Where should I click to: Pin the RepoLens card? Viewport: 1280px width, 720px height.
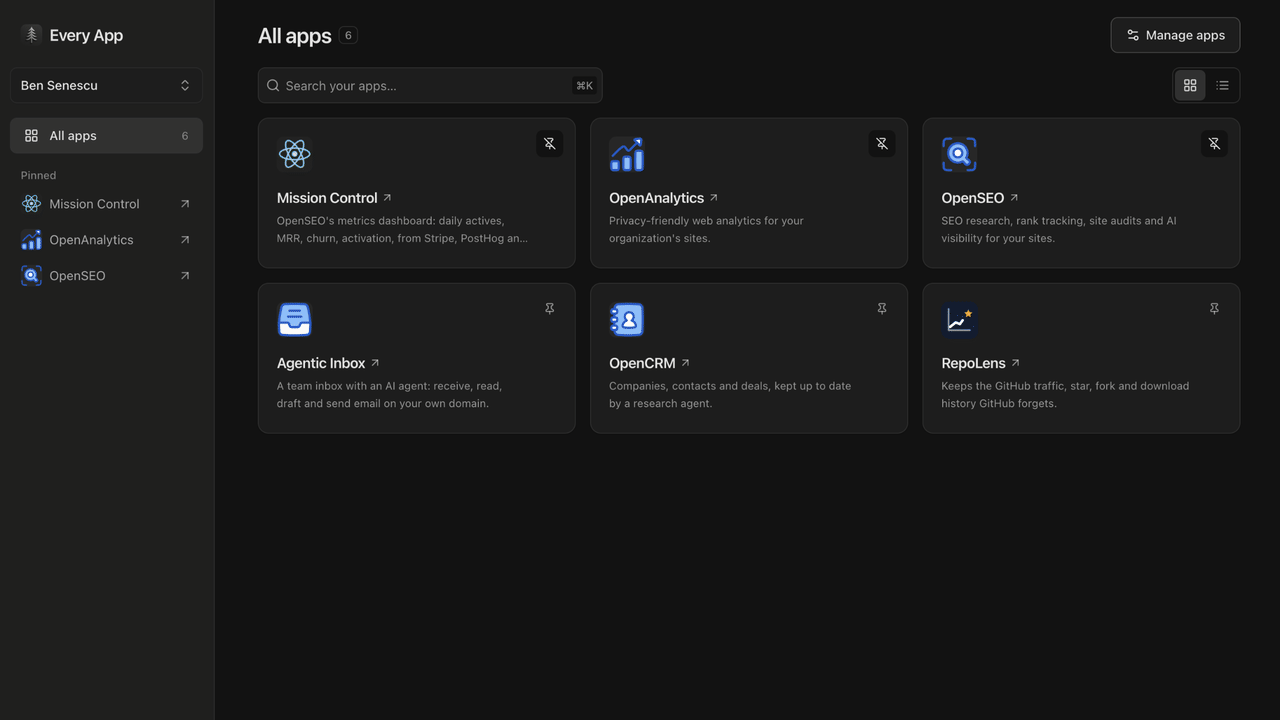click(1213, 309)
